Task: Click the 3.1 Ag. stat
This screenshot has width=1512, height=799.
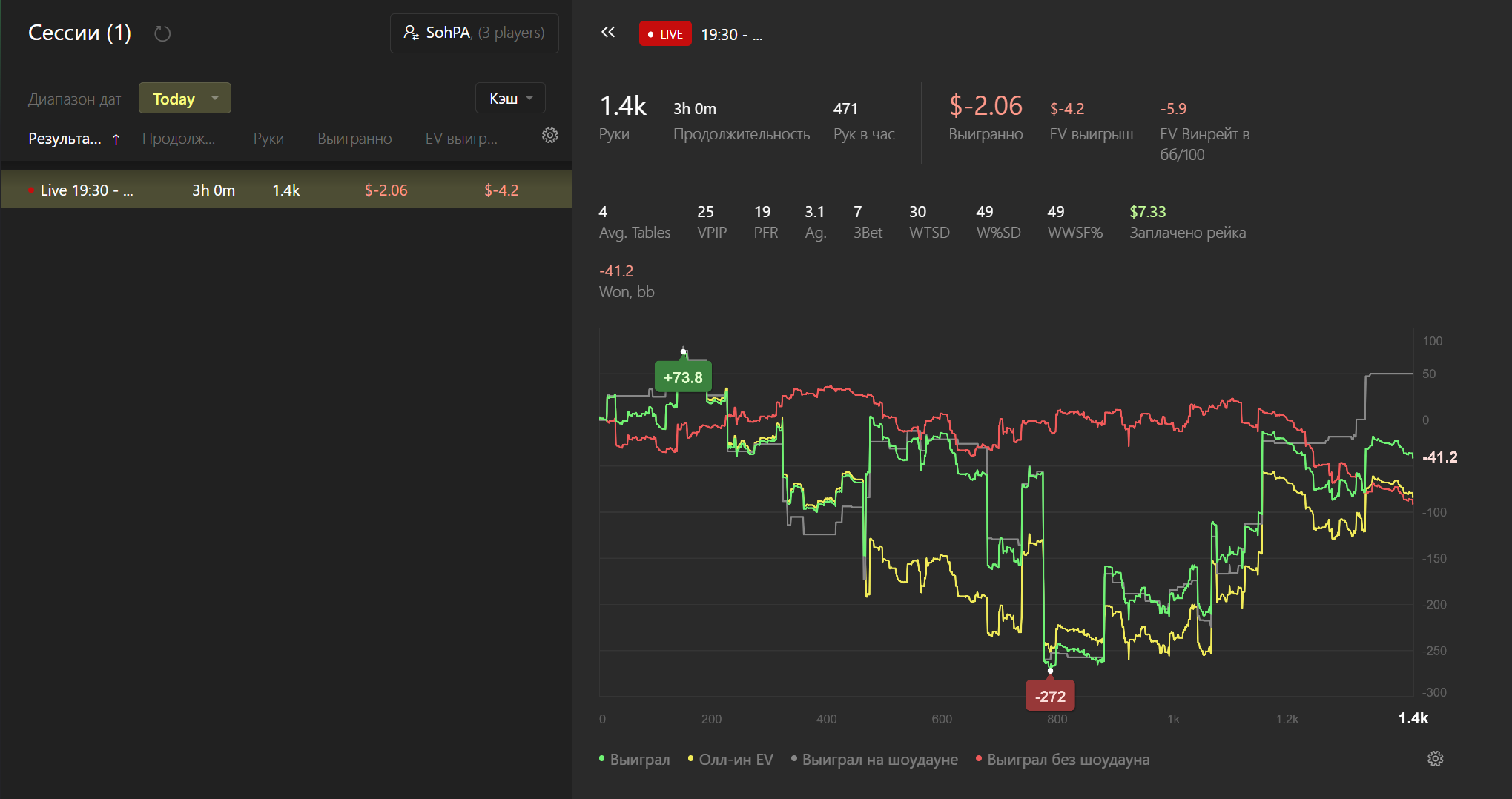Action: (x=815, y=222)
